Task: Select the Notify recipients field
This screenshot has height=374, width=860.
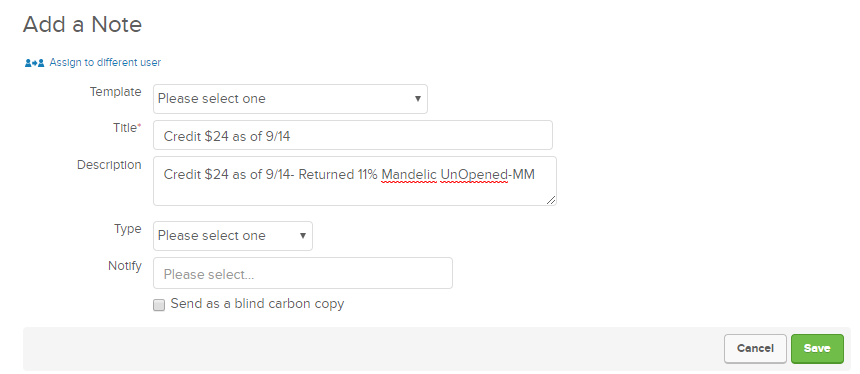Action: tap(303, 273)
